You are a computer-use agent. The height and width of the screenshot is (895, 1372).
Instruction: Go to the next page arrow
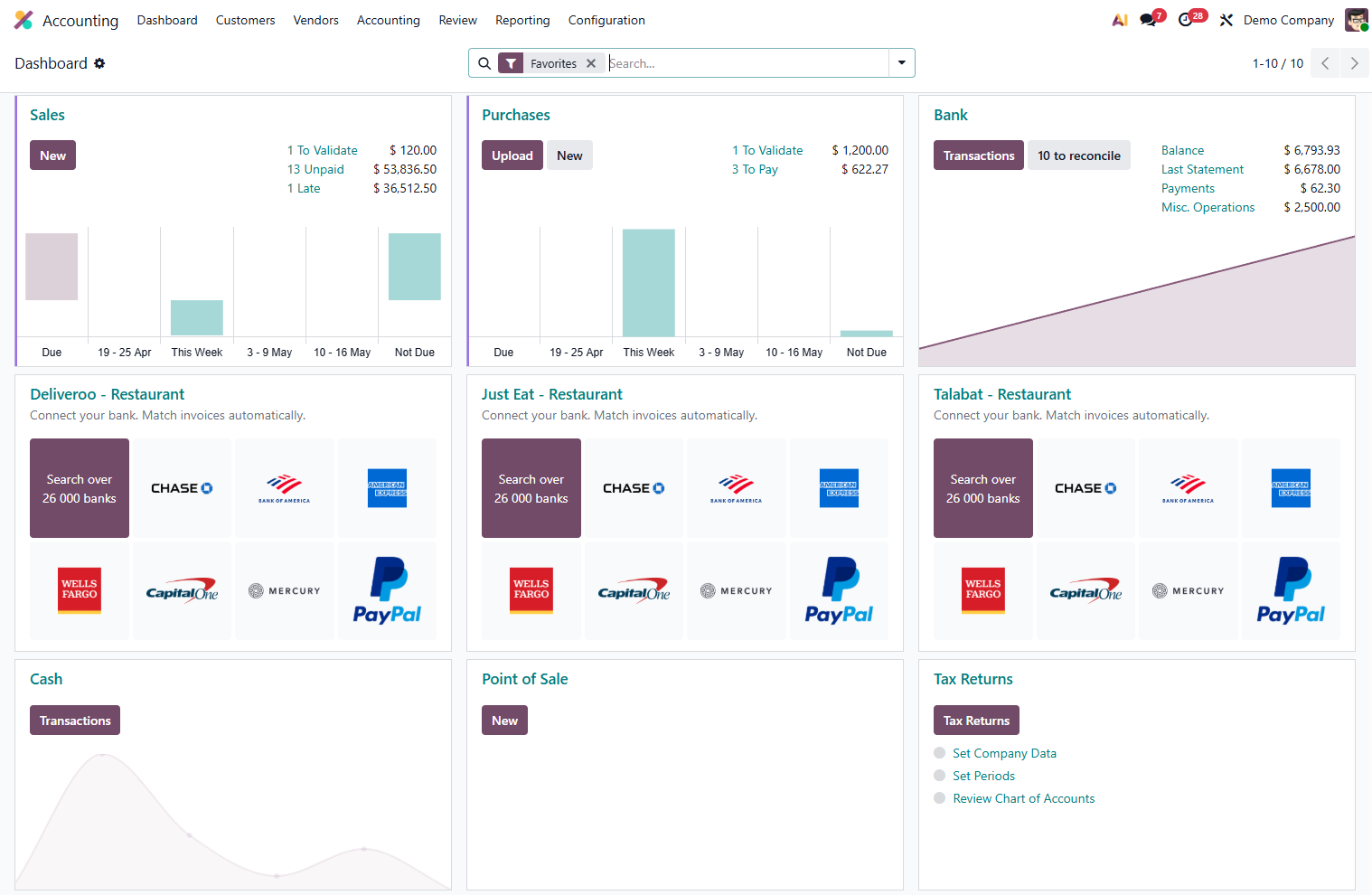pos(1354,63)
